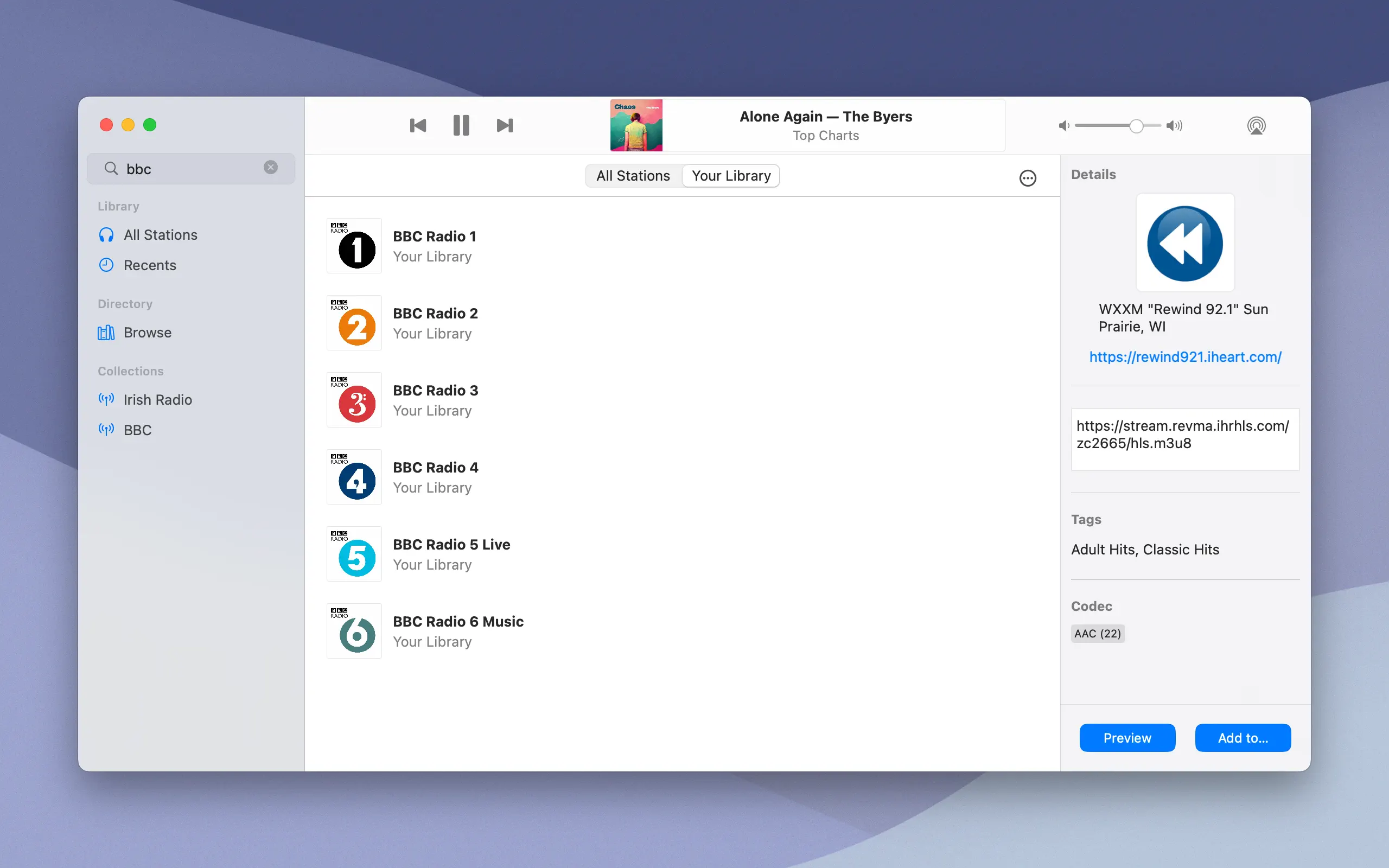Open All Stations in sidebar
Screen dimensions: 1389x868
click(160, 235)
